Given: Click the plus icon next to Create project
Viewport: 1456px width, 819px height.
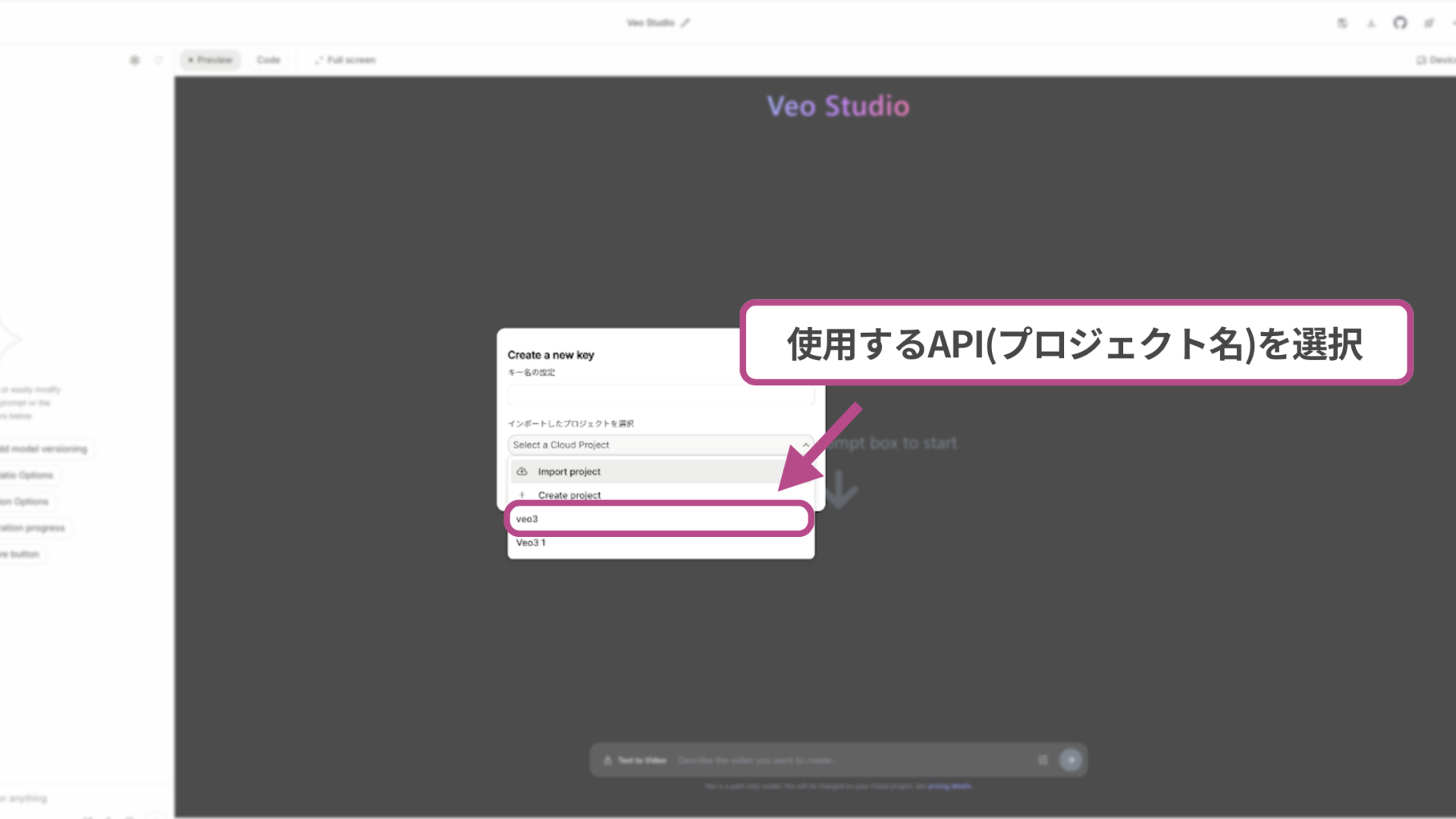Looking at the screenshot, I should coord(522,494).
